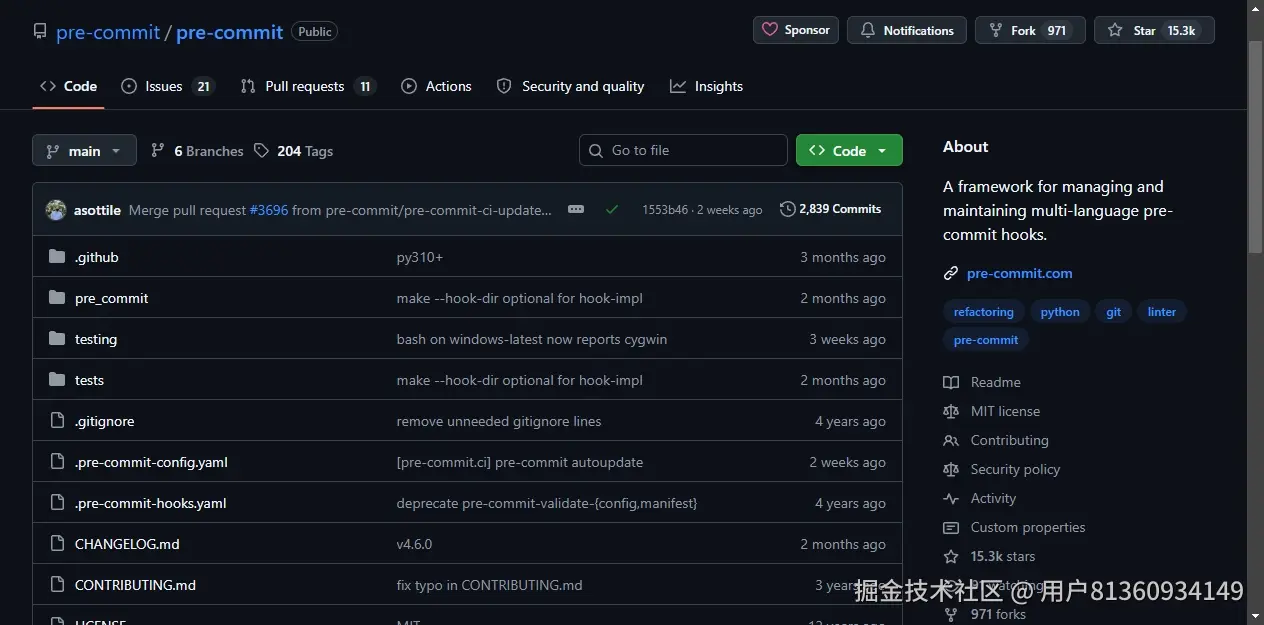Open Custom properties link

[1014, 527]
